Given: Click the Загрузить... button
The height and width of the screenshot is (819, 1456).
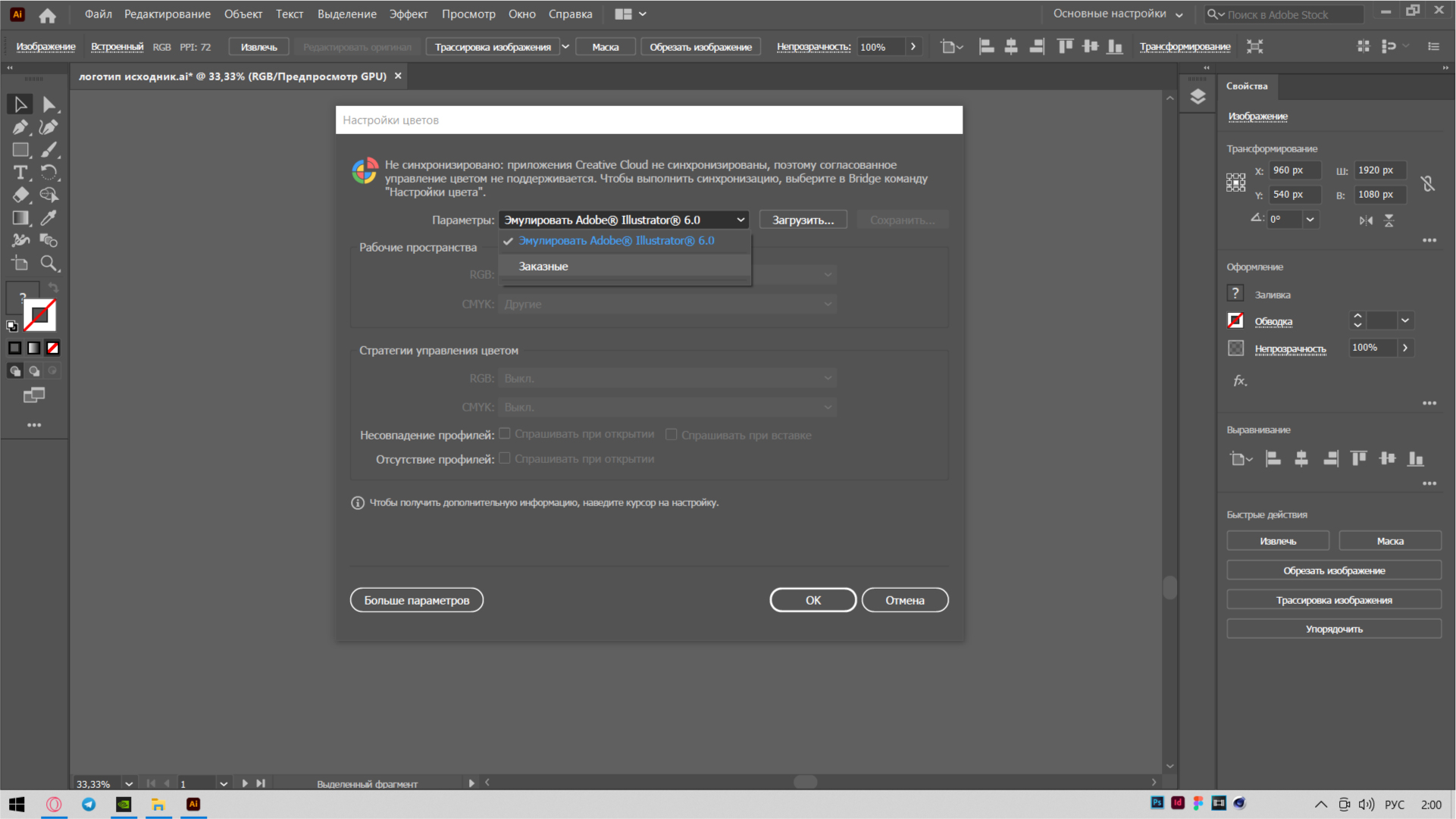Looking at the screenshot, I should 803,220.
